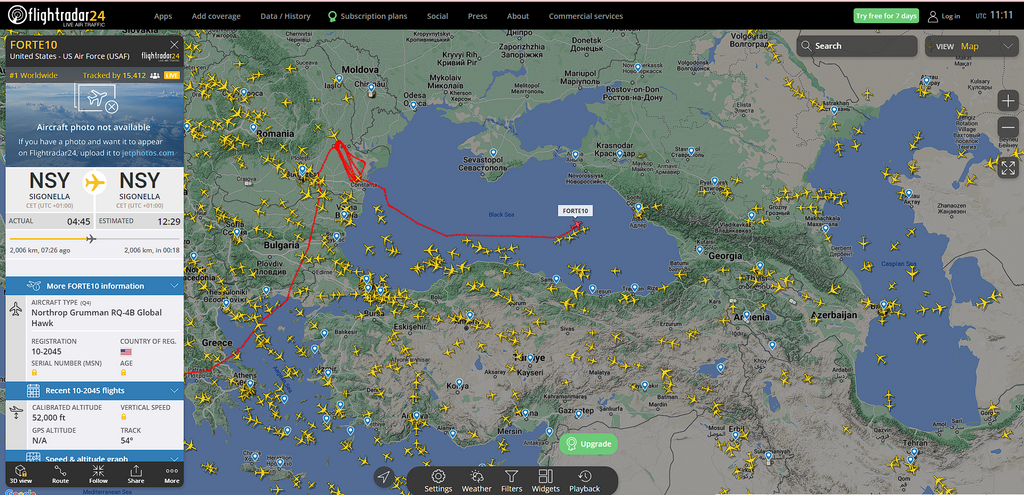Click the Log in button
The height and width of the screenshot is (495, 1024).
tap(944, 16)
